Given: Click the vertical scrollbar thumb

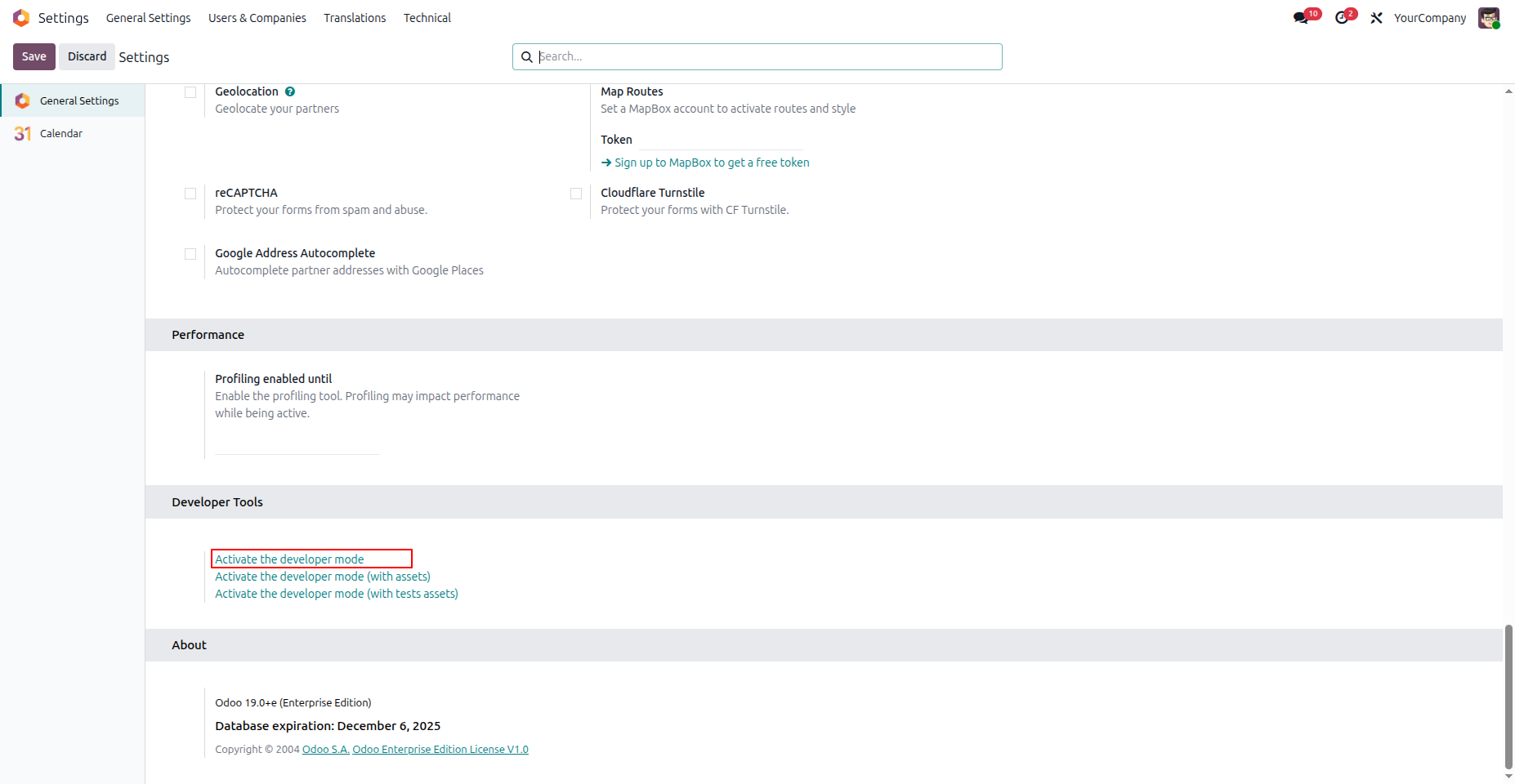Looking at the screenshot, I should point(1508,697).
